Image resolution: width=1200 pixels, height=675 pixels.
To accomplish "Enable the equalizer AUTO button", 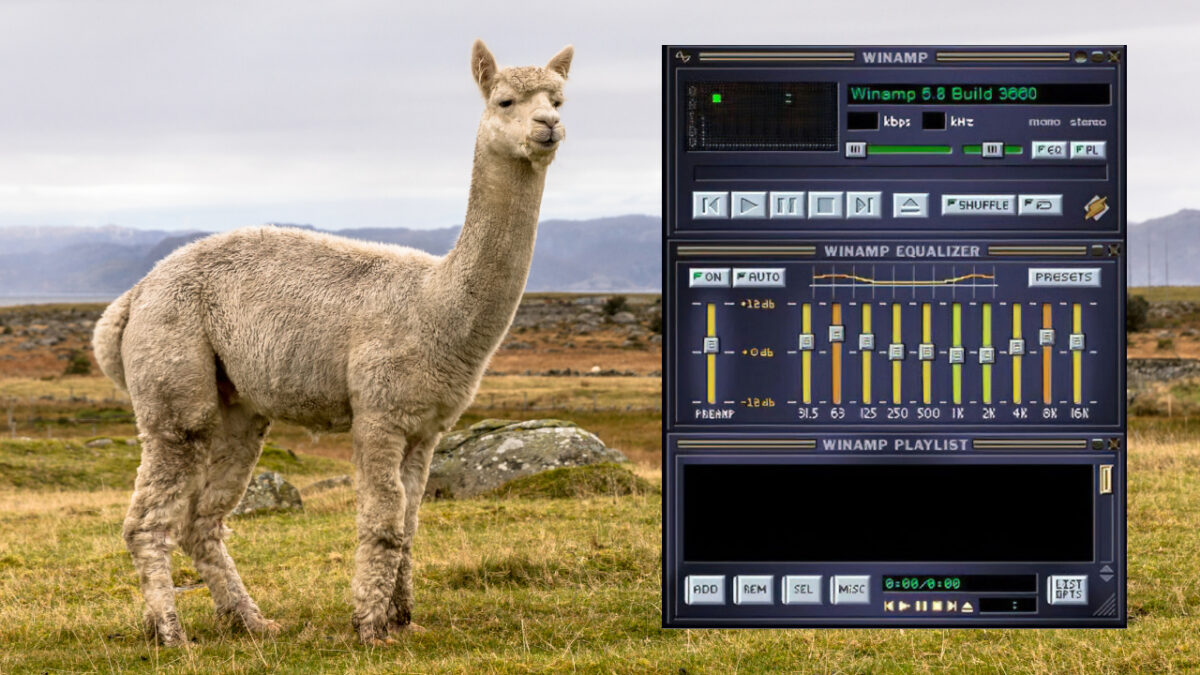I will point(759,277).
